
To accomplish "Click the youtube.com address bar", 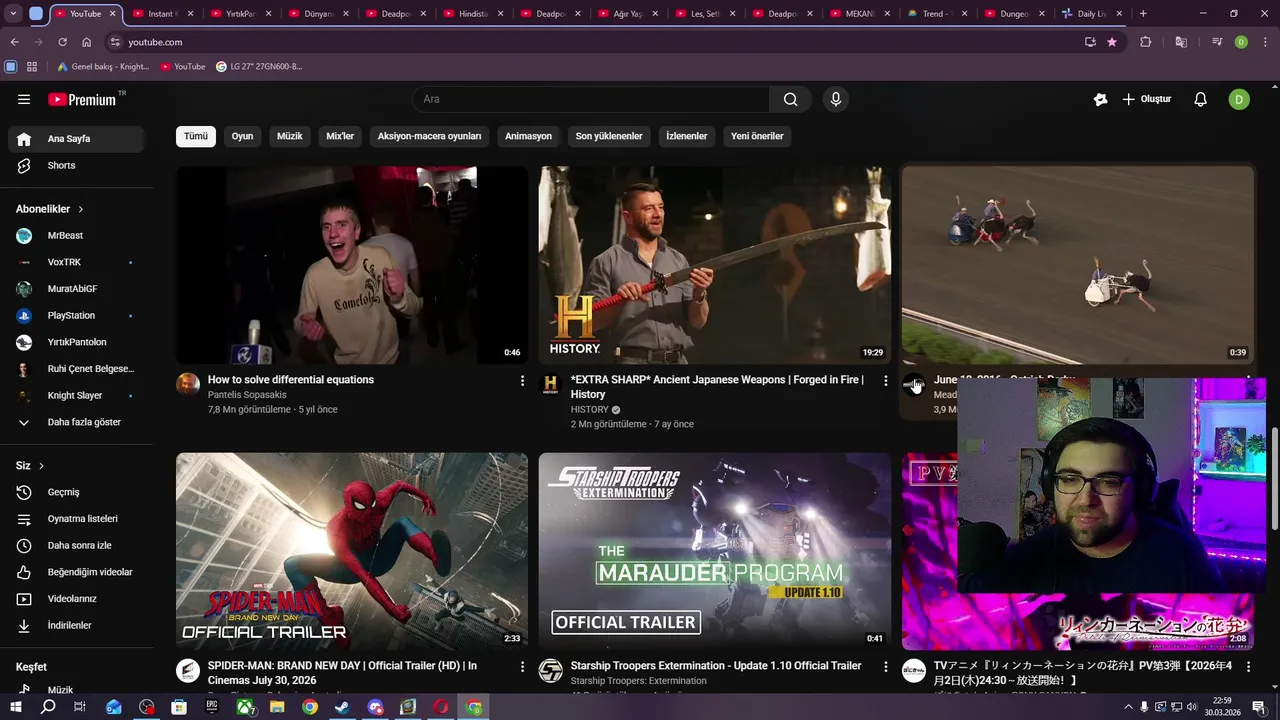I will (x=590, y=42).
